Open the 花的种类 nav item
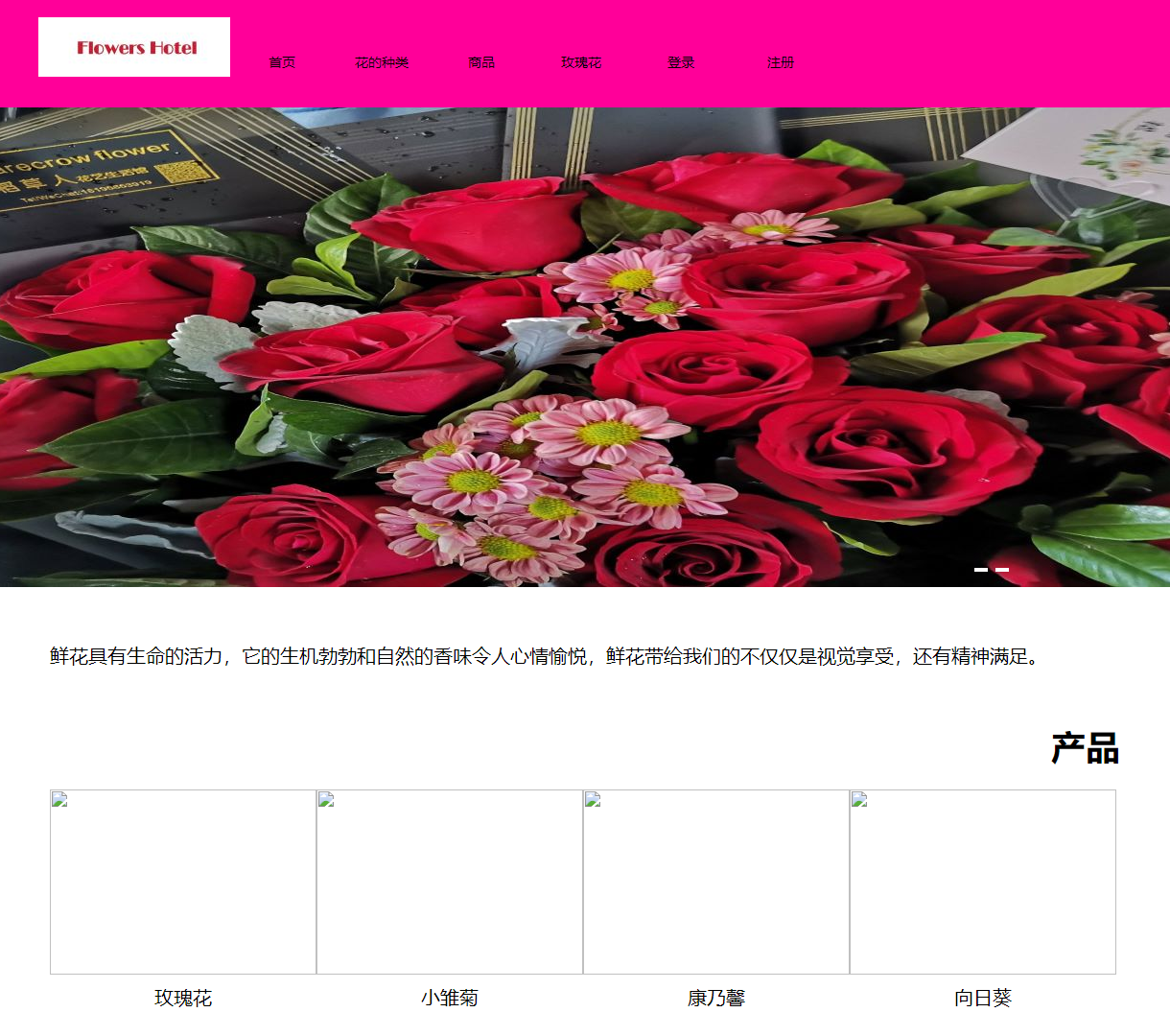This screenshot has height=1036, width=1170. click(x=382, y=61)
